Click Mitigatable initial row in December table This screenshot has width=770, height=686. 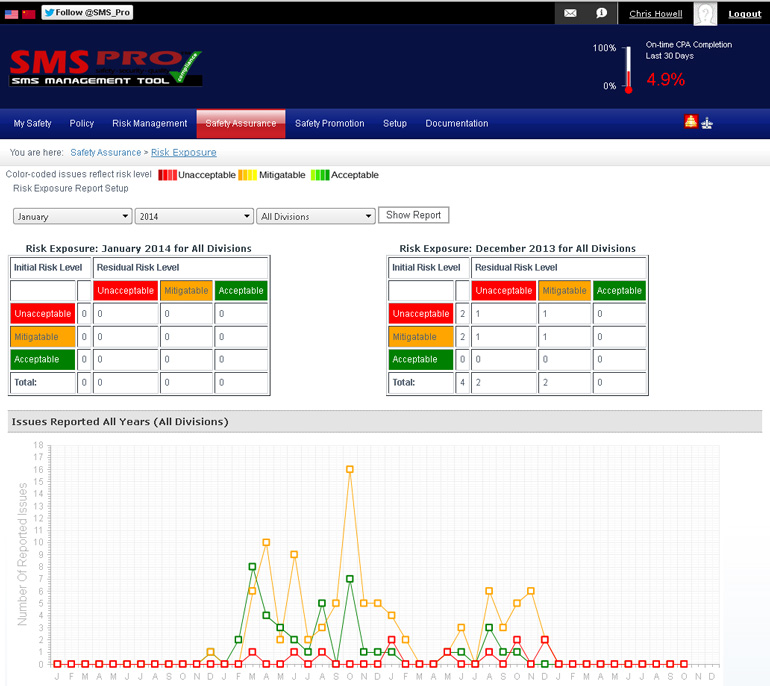(421, 337)
